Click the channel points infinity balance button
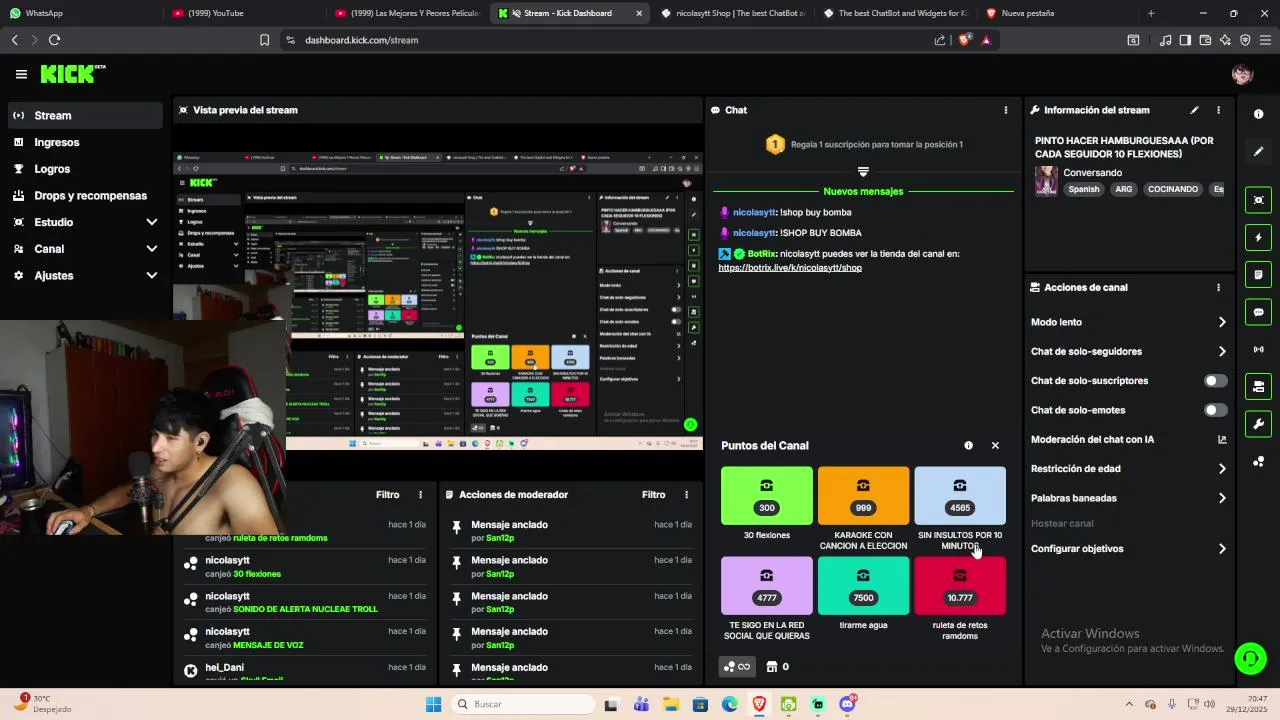The height and width of the screenshot is (720, 1280). 737,667
